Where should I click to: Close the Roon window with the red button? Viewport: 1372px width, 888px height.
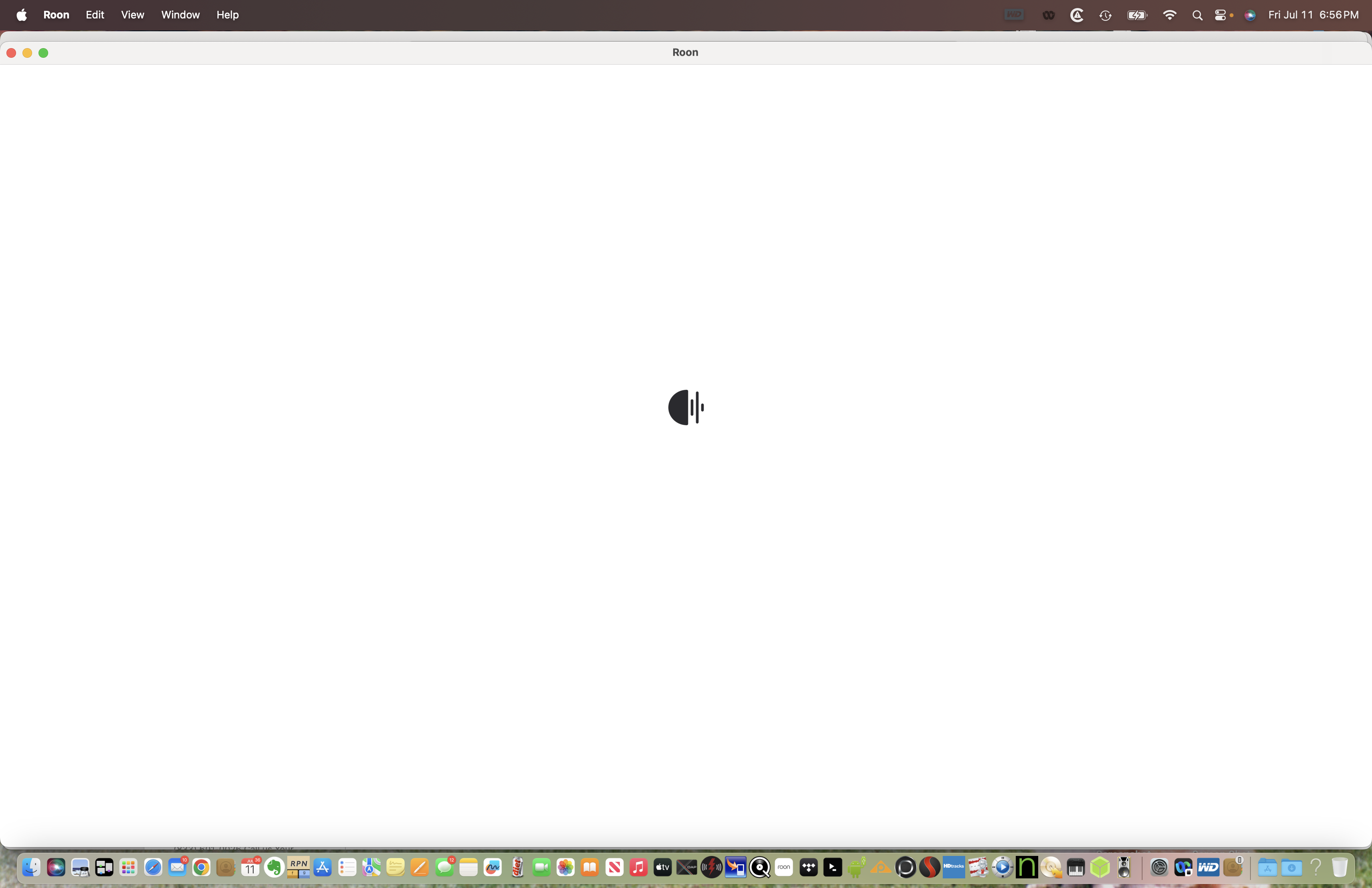point(11,53)
